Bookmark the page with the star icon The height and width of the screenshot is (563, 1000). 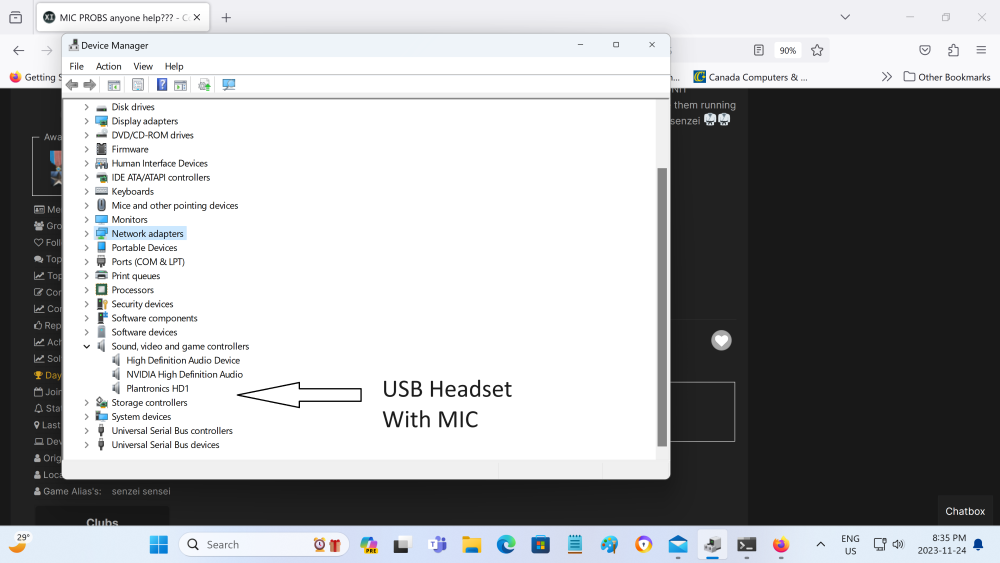click(x=817, y=50)
